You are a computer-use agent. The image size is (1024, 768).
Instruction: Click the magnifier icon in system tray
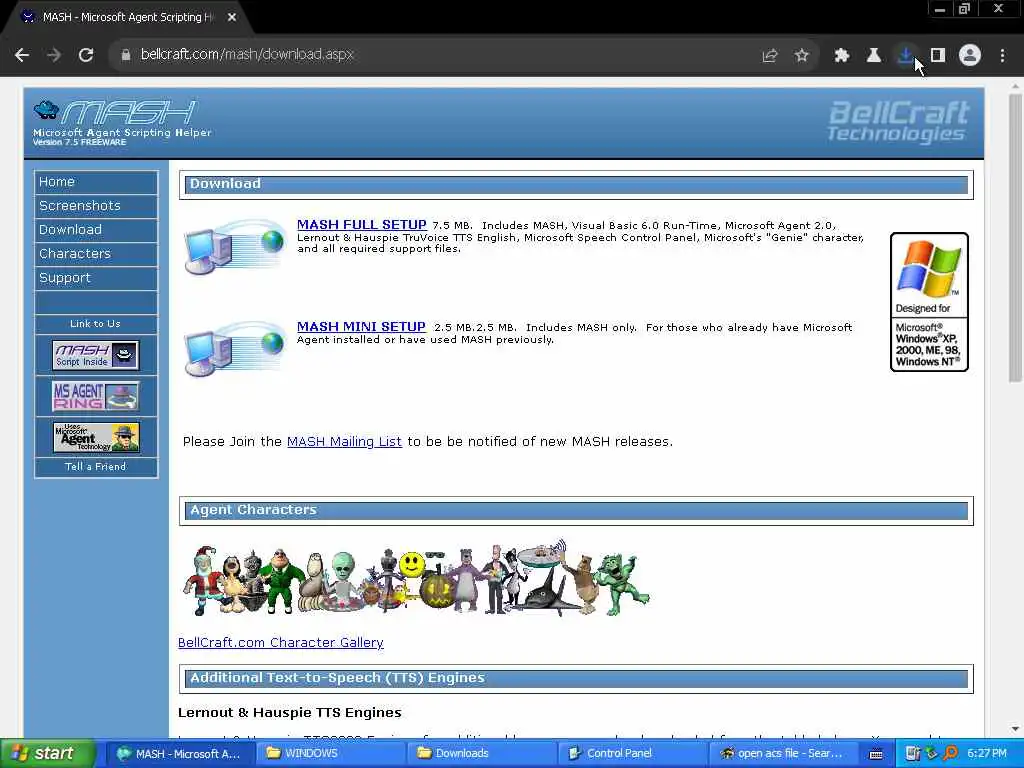click(x=950, y=754)
